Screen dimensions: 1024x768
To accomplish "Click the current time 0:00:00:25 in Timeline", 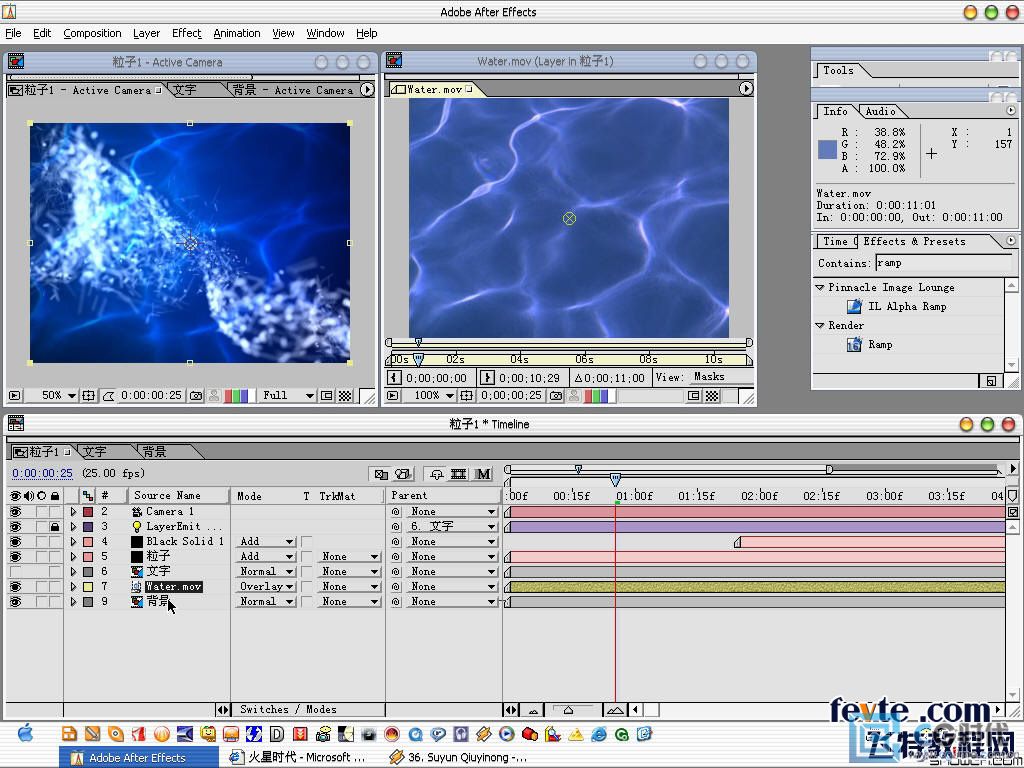I will tap(42, 473).
